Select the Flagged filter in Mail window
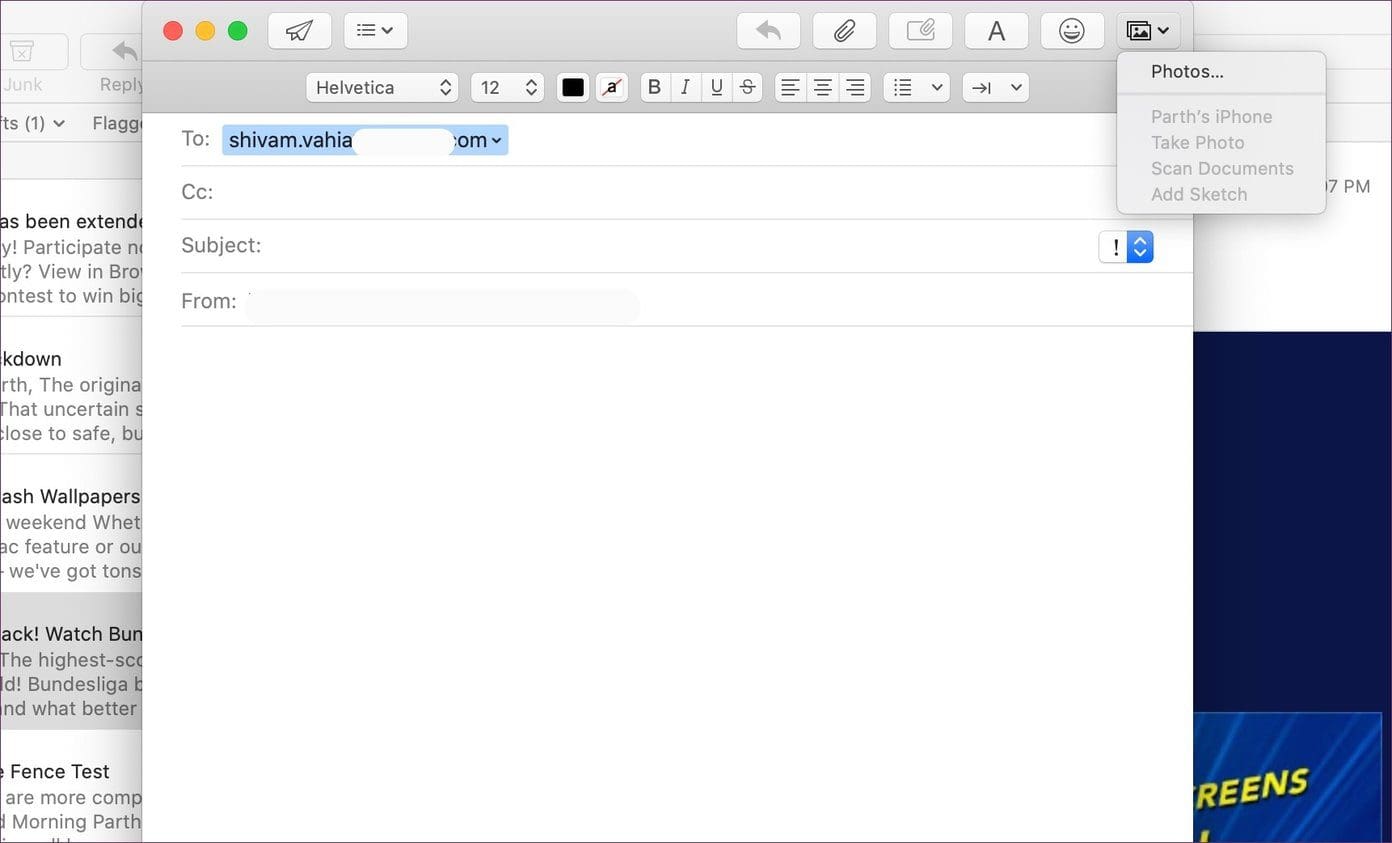This screenshot has height=843, width=1392. click(x=117, y=124)
